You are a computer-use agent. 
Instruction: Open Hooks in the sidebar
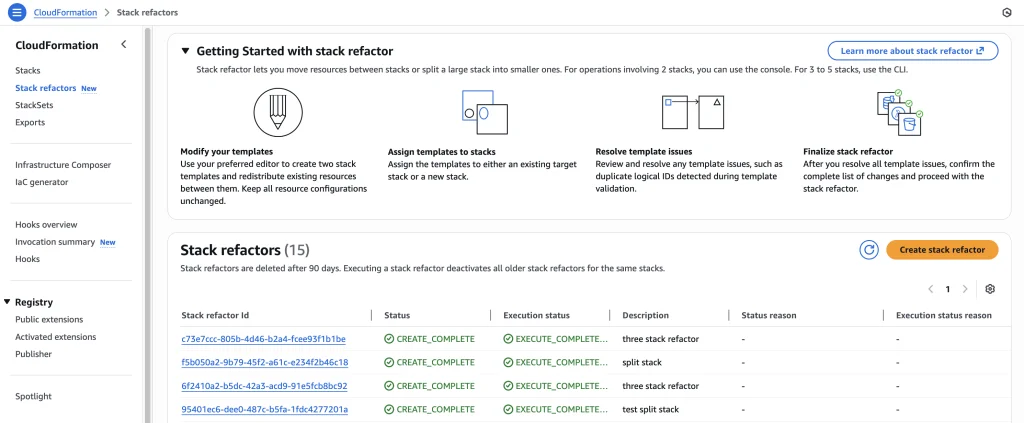click(27, 259)
